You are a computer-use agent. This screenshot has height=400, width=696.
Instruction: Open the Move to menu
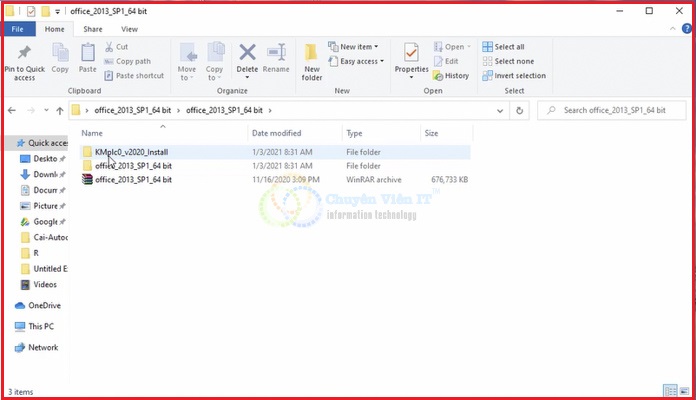(187, 62)
